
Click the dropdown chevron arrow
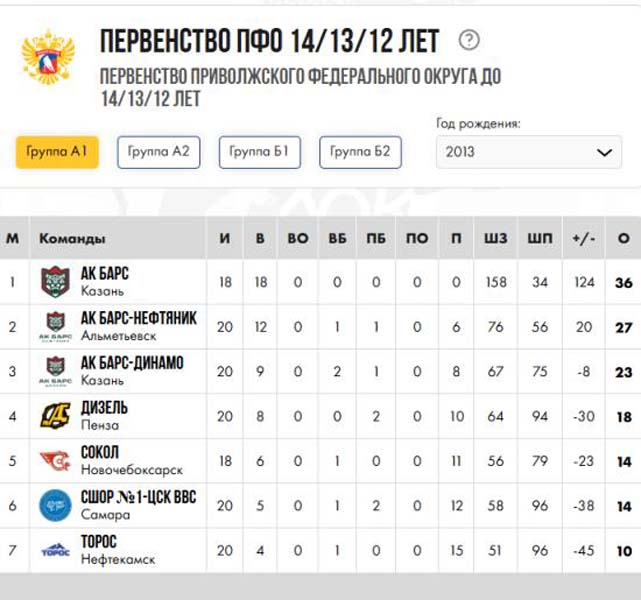[603, 153]
